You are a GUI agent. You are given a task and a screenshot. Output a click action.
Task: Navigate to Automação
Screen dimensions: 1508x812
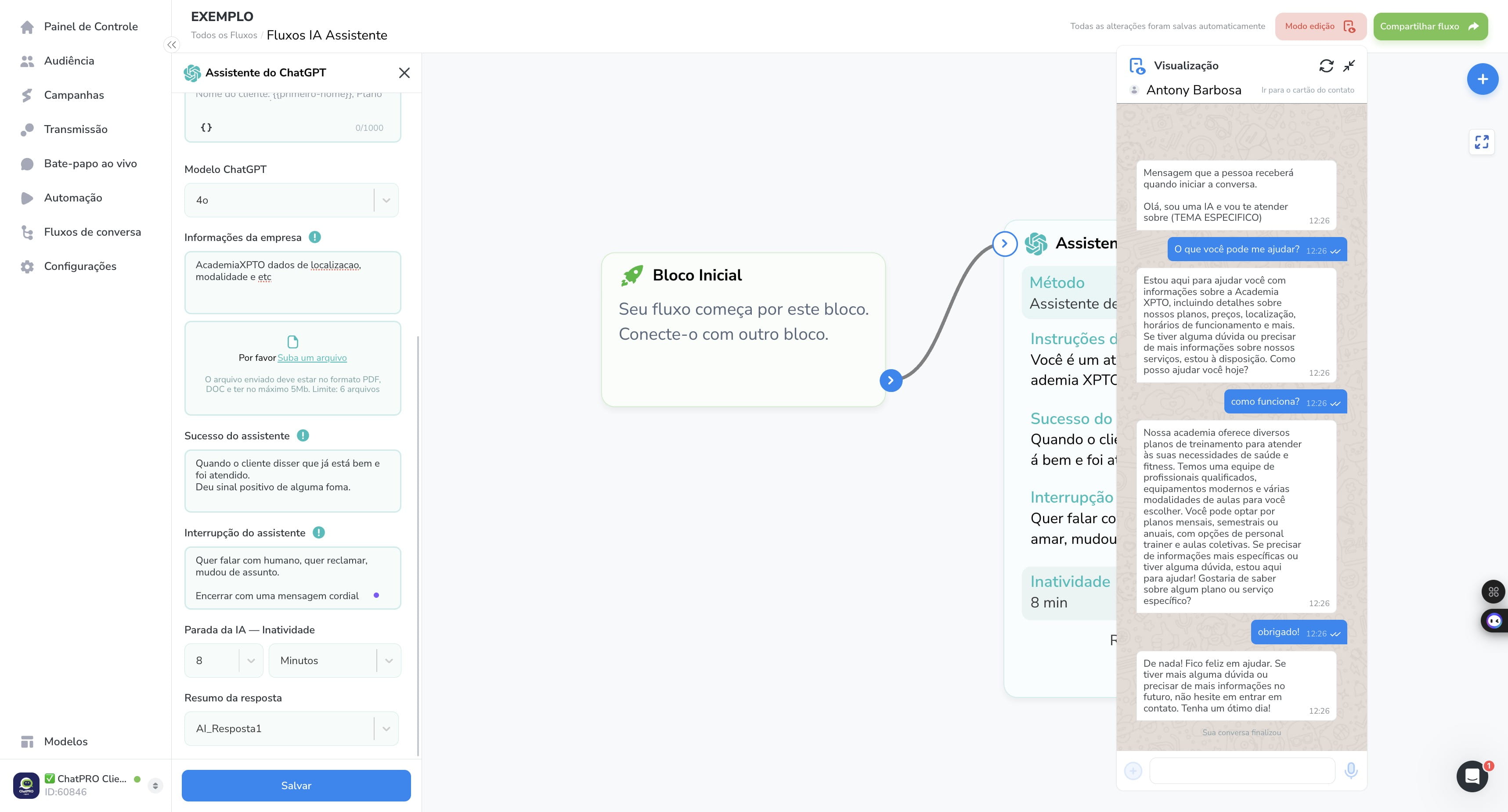point(73,198)
